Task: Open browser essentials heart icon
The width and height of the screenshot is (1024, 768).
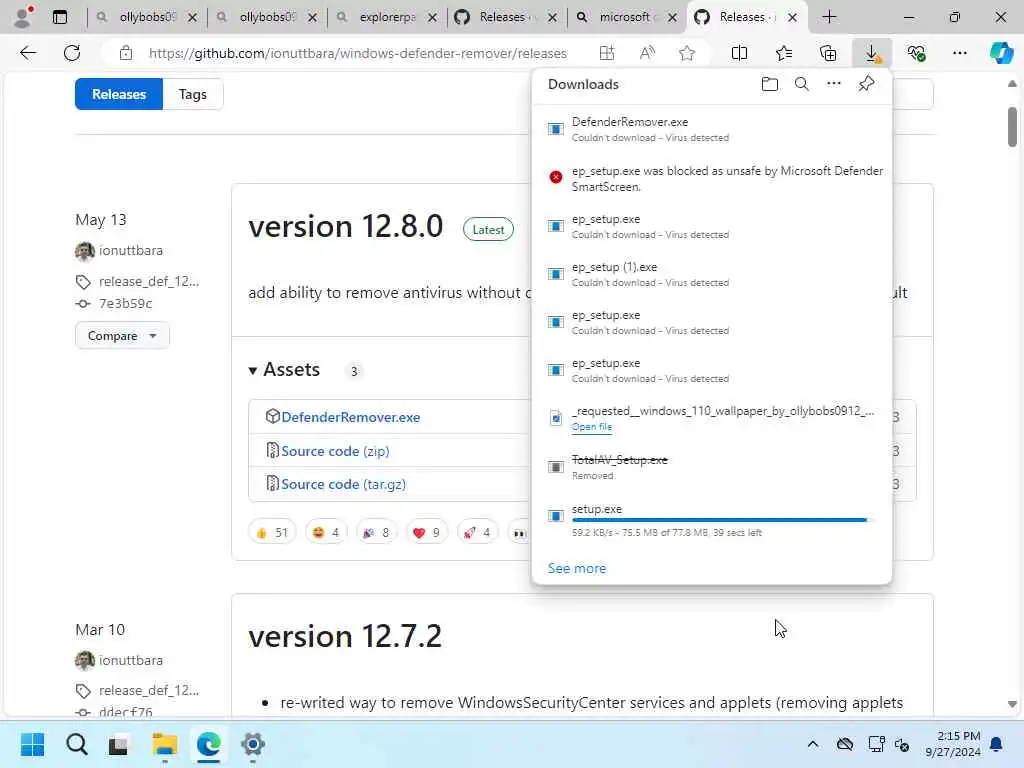Action: (x=916, y=53)
